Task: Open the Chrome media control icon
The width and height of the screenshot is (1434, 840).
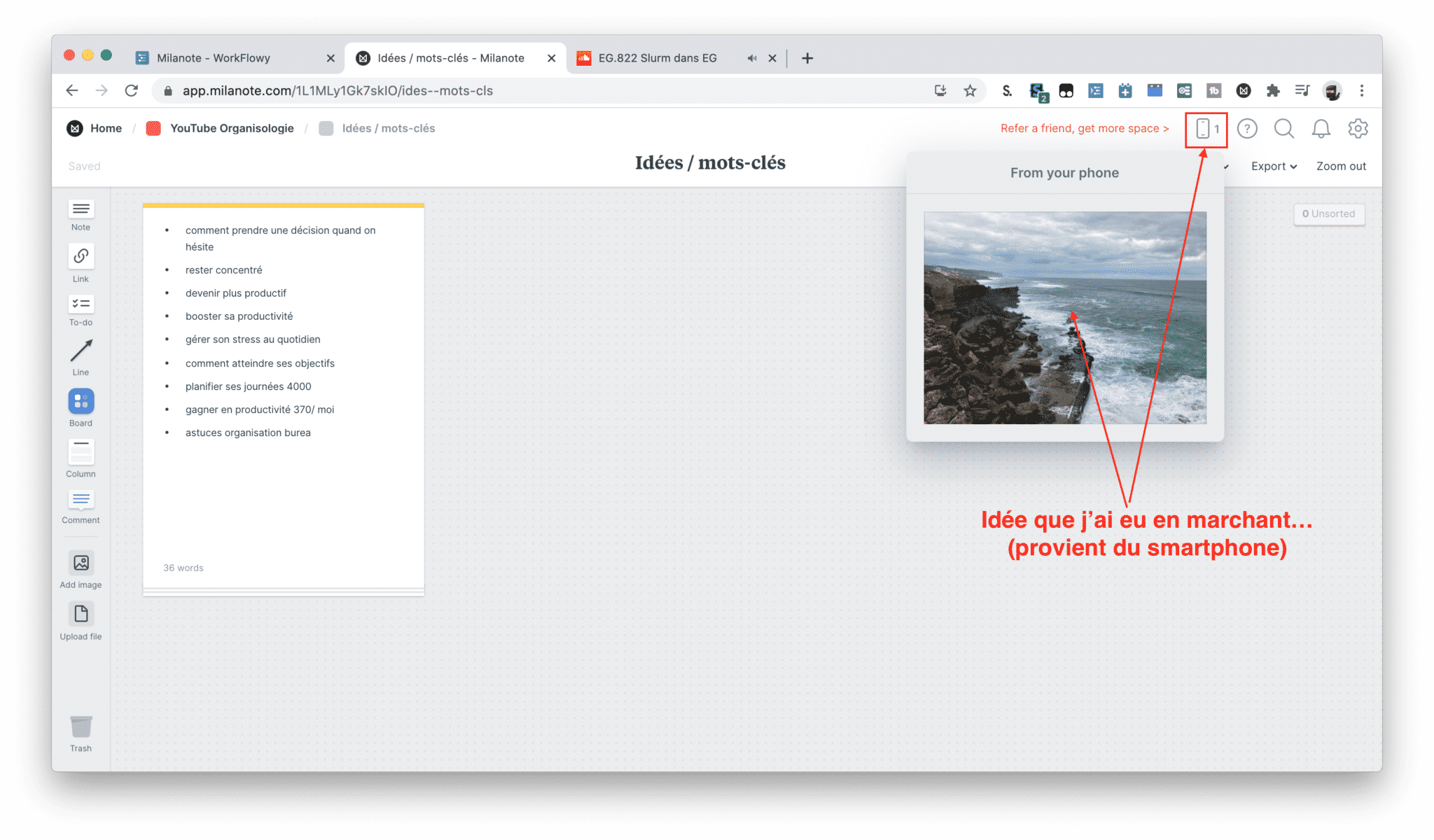Action: tap(1302, 90)
